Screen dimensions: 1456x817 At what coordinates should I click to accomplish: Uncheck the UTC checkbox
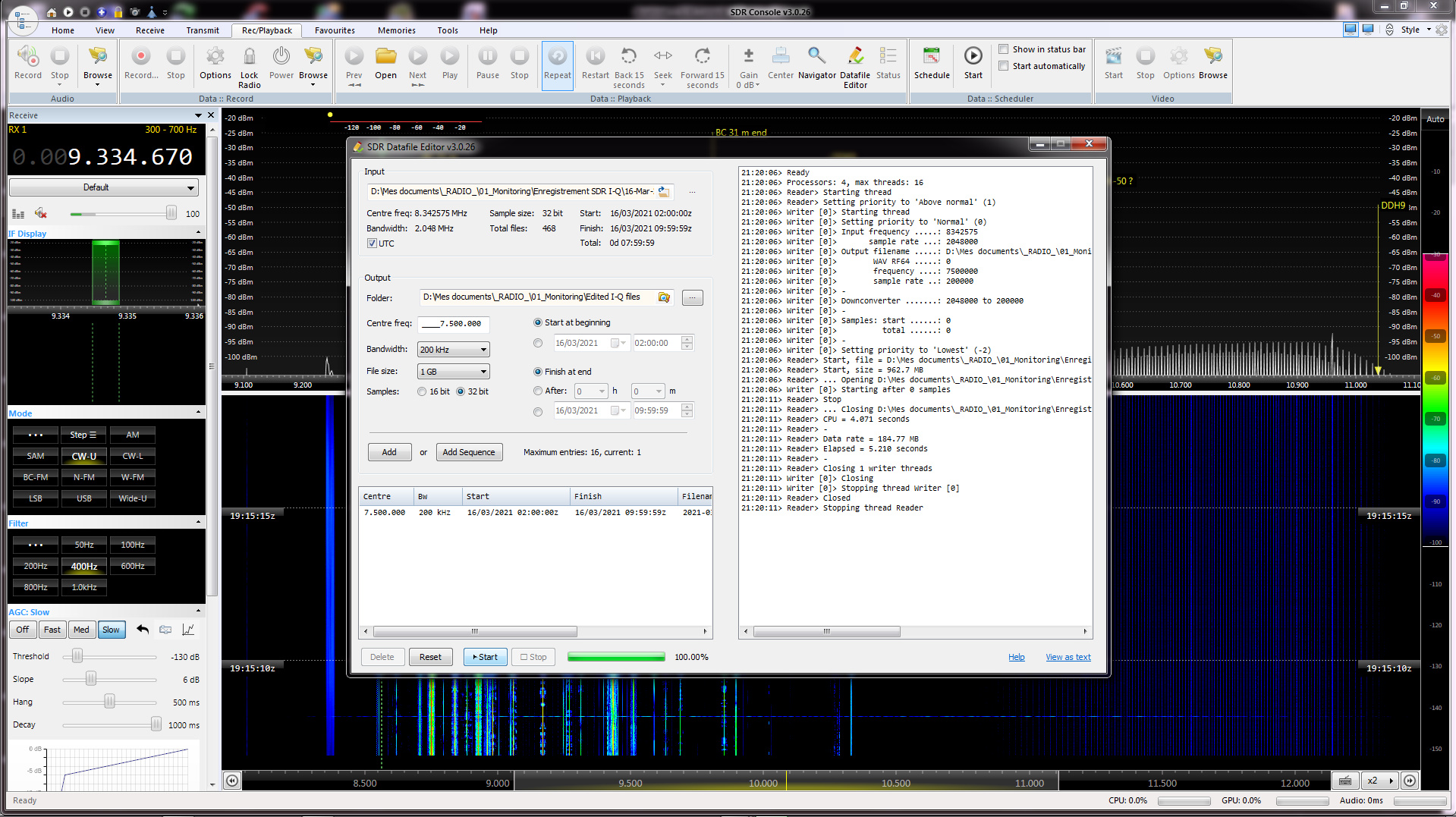pos(372,244)
